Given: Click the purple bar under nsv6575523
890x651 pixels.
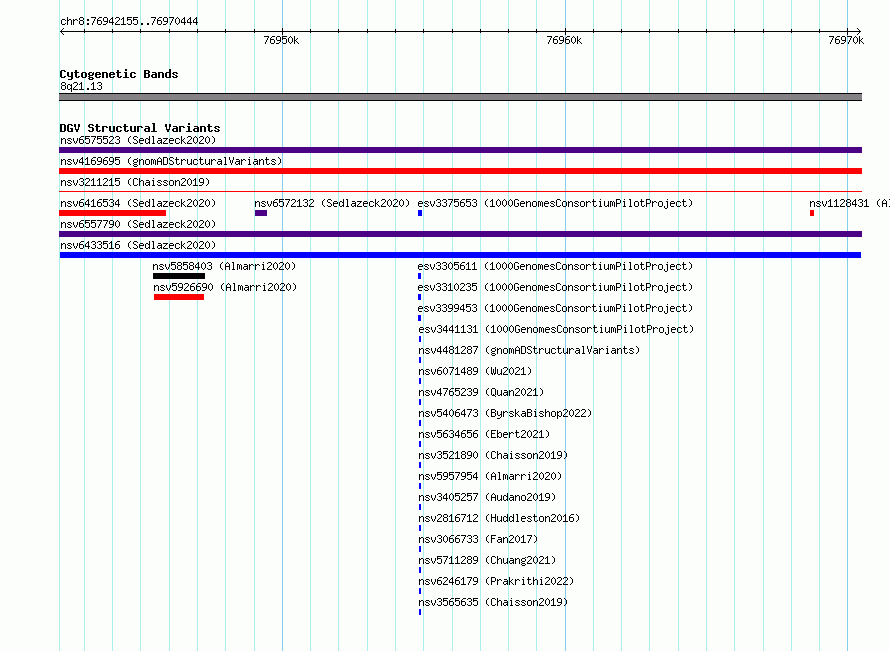Looking at the screenshot, I should pos(460,150).
